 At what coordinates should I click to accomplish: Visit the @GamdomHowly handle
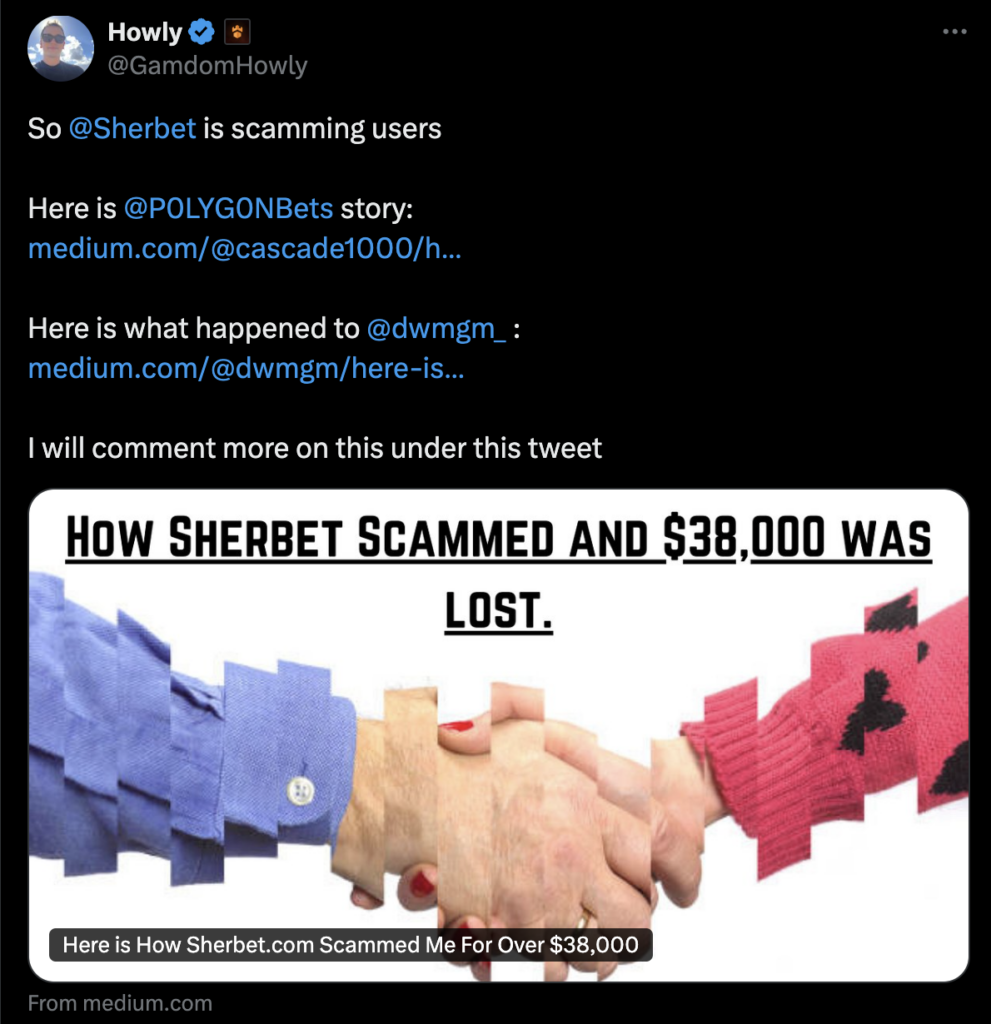pyautogui.click(x=207, y=65)
